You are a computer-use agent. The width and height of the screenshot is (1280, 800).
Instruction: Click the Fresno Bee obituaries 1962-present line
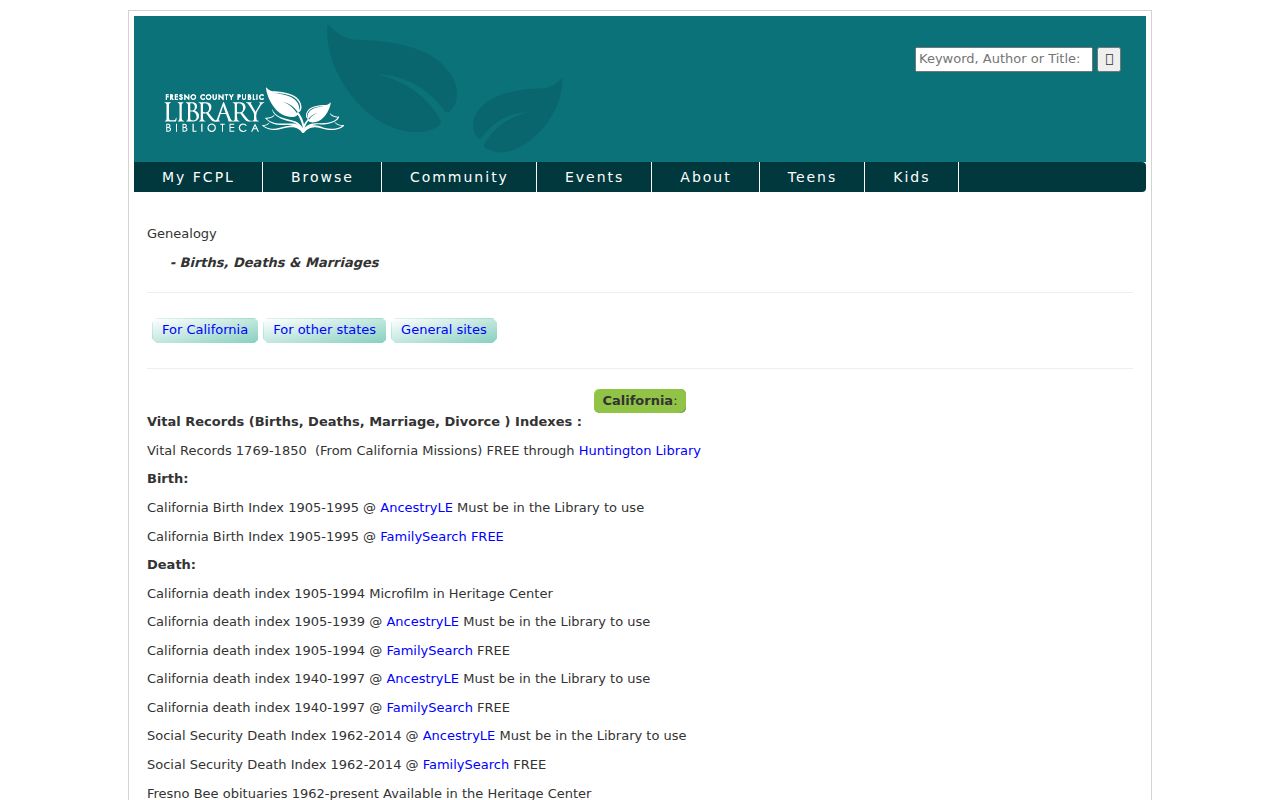(x=369, y=794)
